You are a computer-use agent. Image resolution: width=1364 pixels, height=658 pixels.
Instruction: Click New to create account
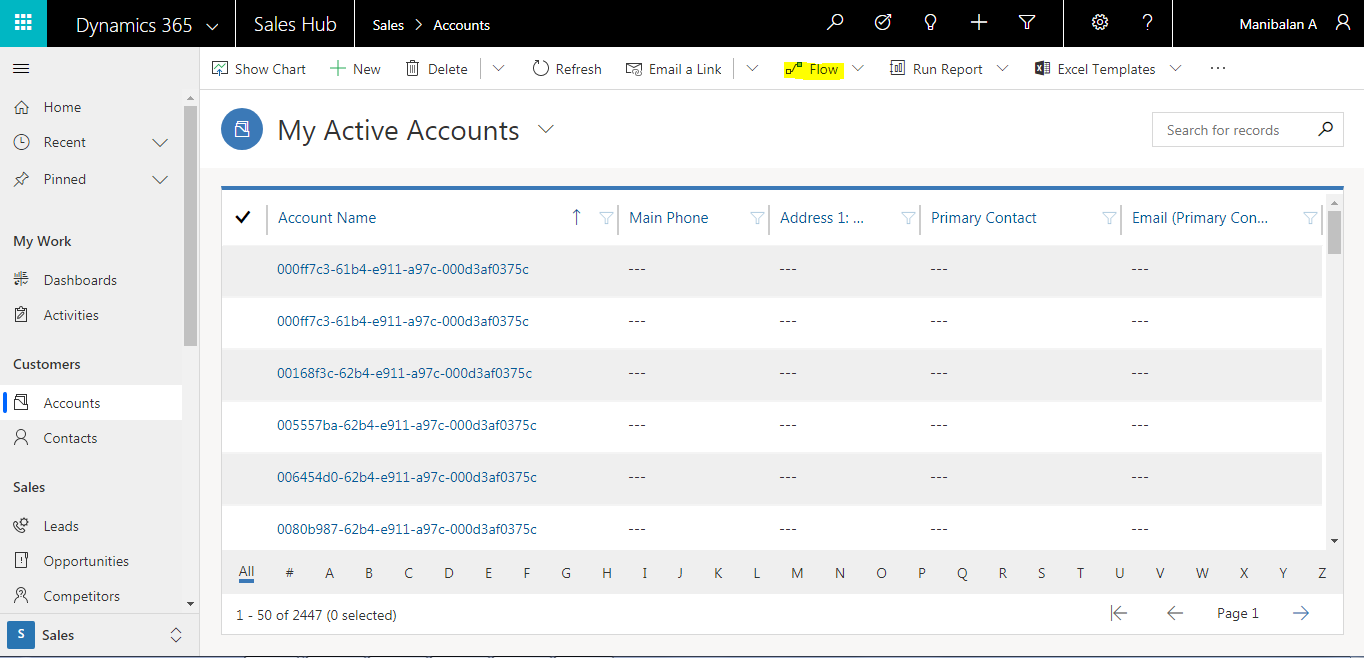[x=355, y=69]
